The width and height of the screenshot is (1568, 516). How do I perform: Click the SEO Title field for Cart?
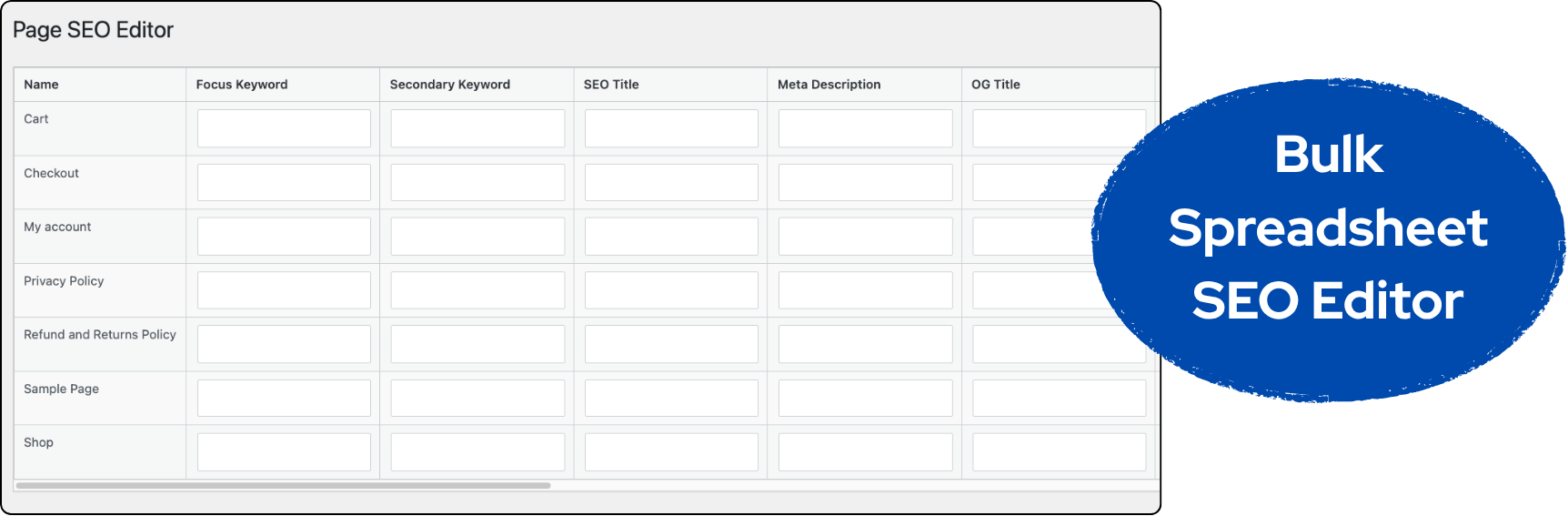pyautogui.click(x=671, y=128)
